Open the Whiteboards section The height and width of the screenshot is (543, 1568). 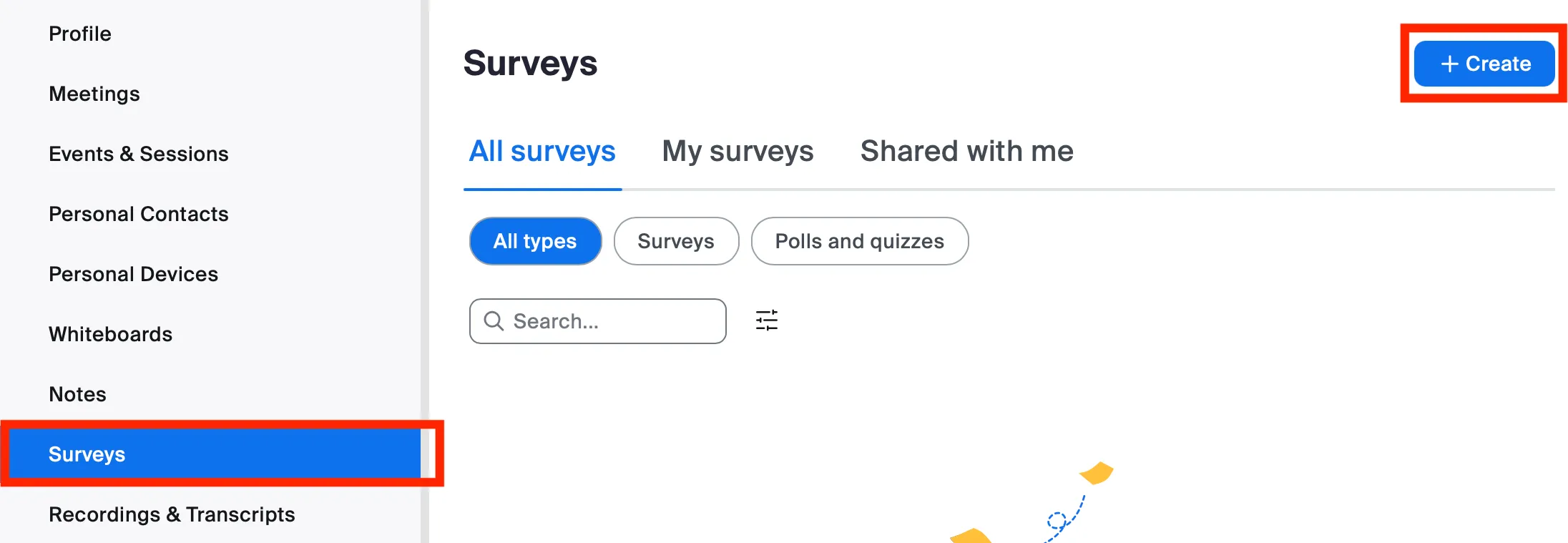pyautogui.click(x=110, y=334)
